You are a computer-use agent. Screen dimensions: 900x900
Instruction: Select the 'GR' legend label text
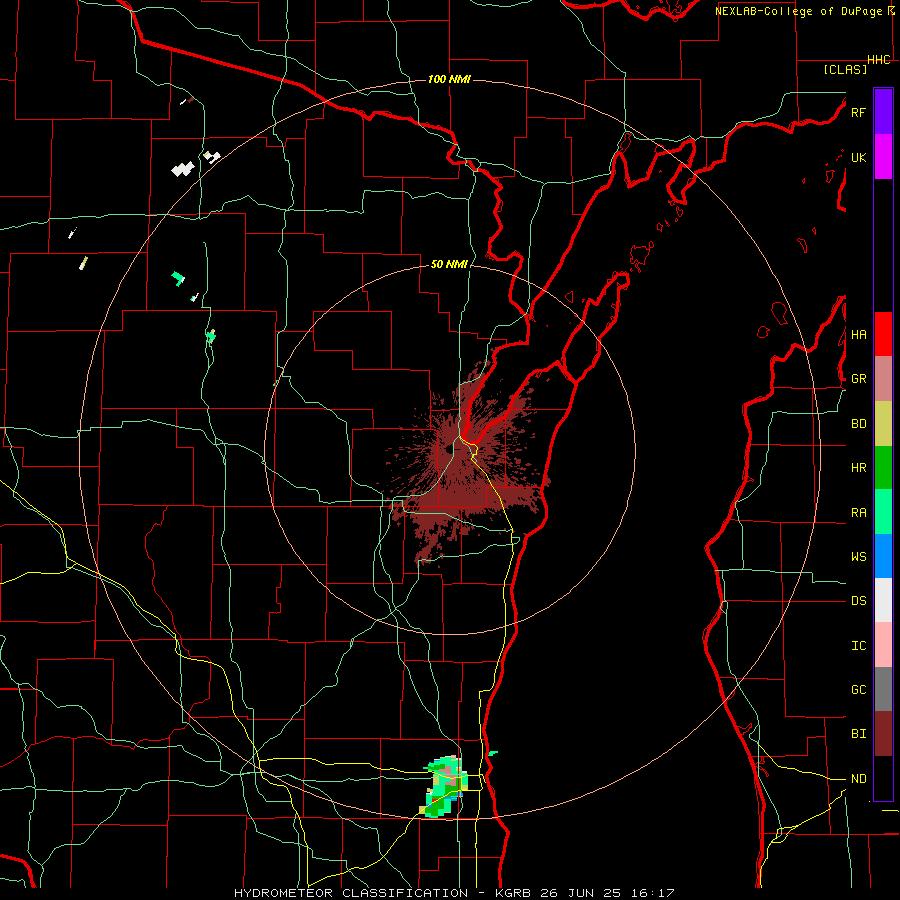pos(858,379)
